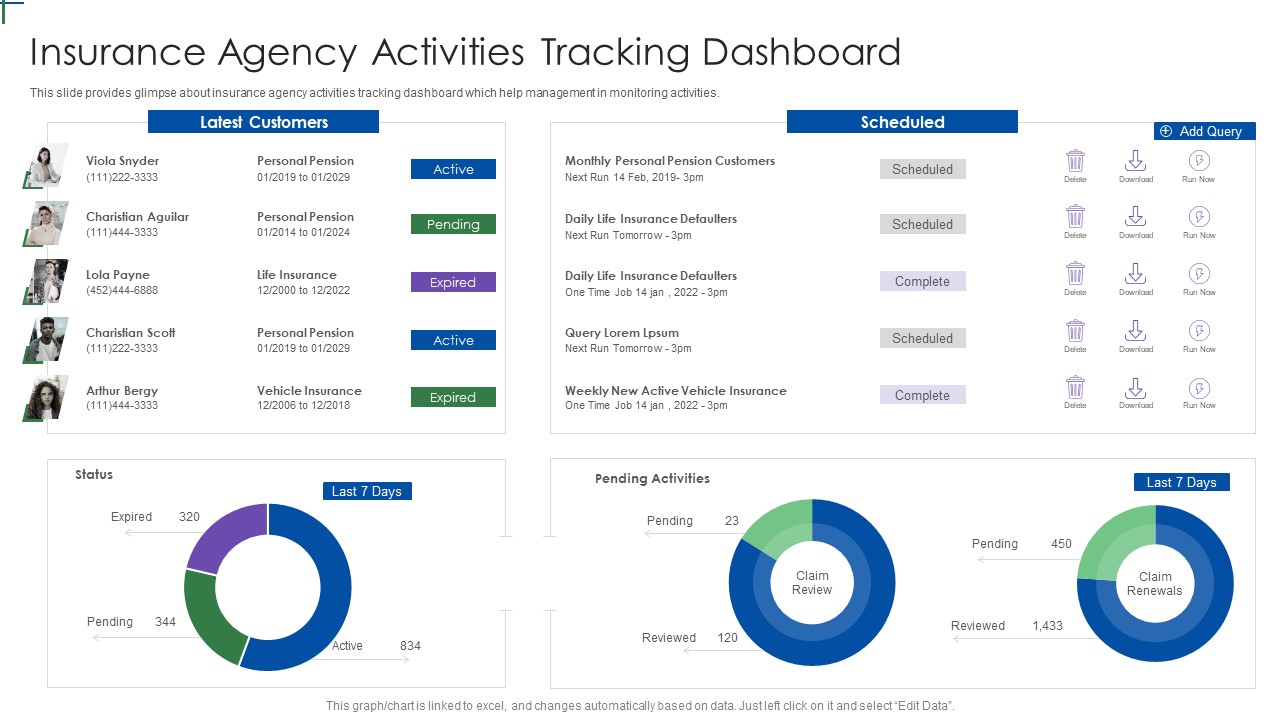Click the Claim Review donut center label

(x=812, y=582)
